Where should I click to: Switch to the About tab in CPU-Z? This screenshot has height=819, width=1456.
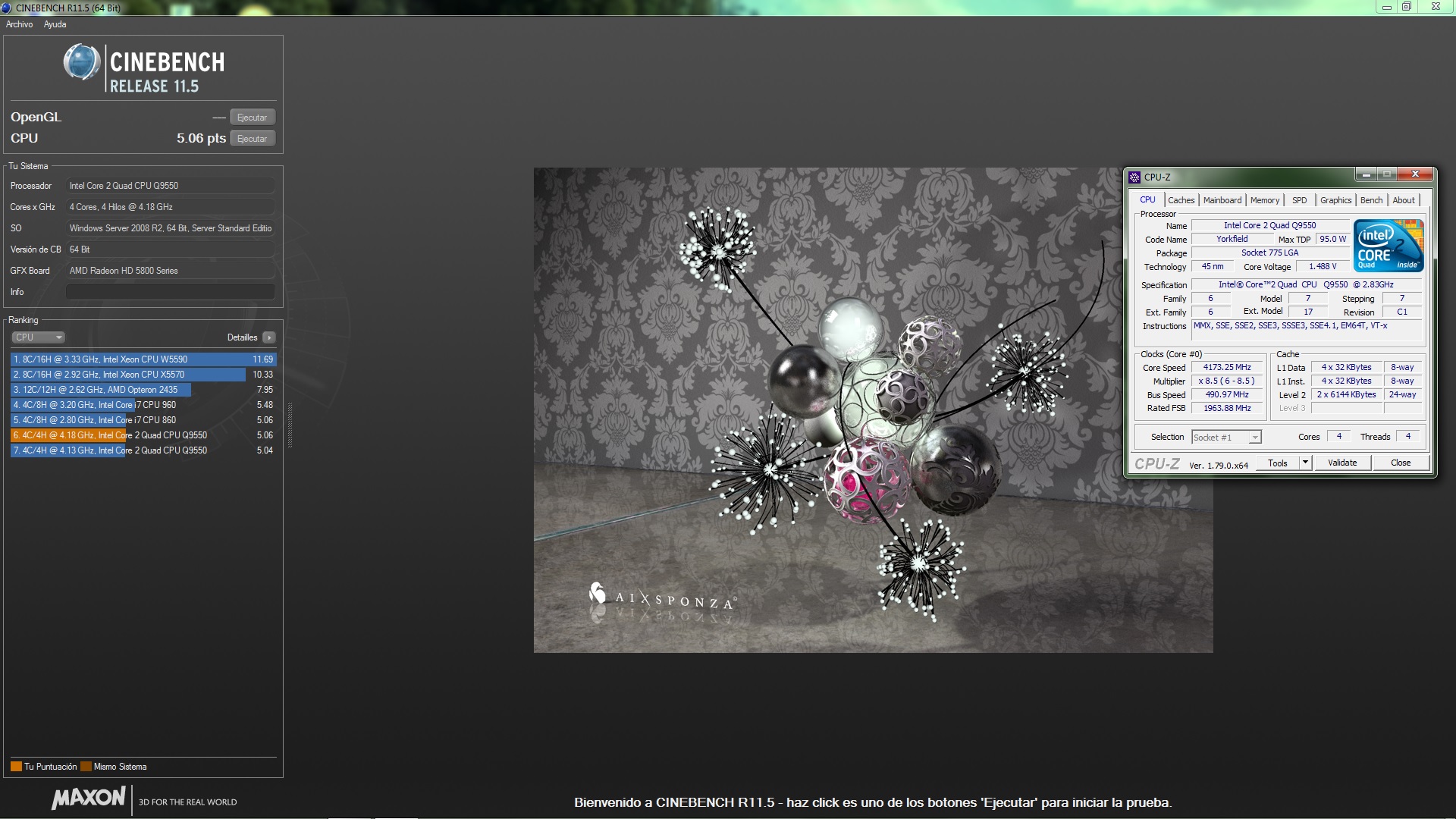tap(1404, 200)
